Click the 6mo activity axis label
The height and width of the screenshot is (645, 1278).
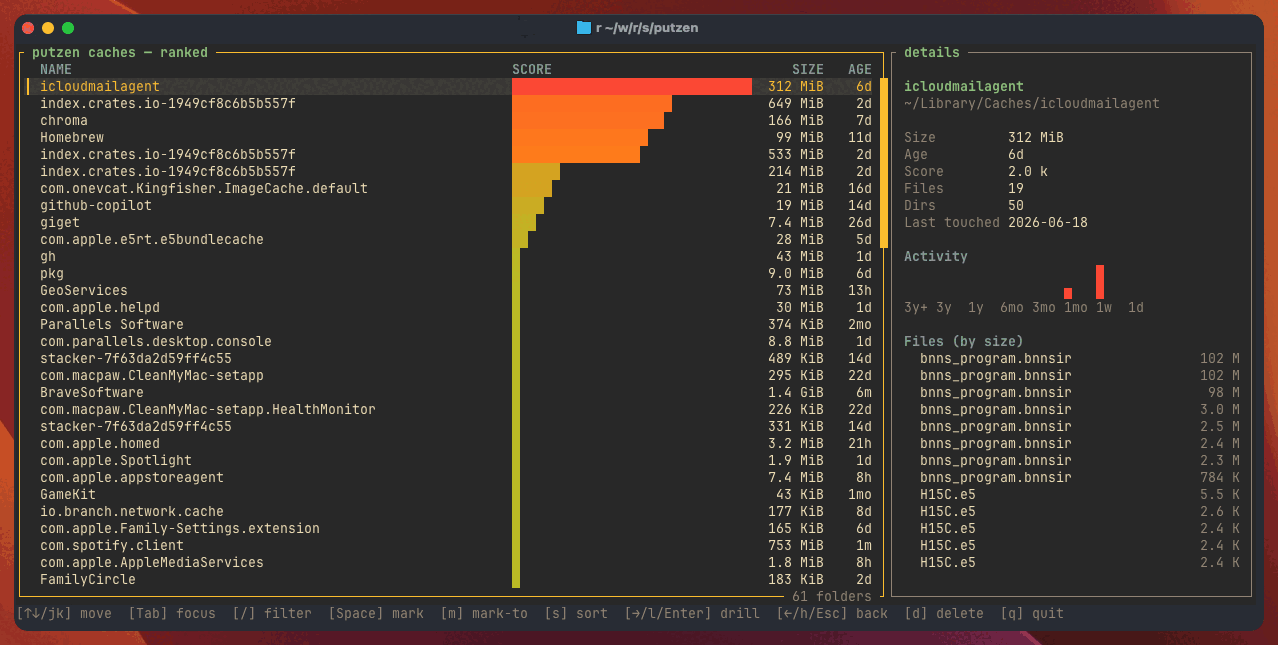1012,308
